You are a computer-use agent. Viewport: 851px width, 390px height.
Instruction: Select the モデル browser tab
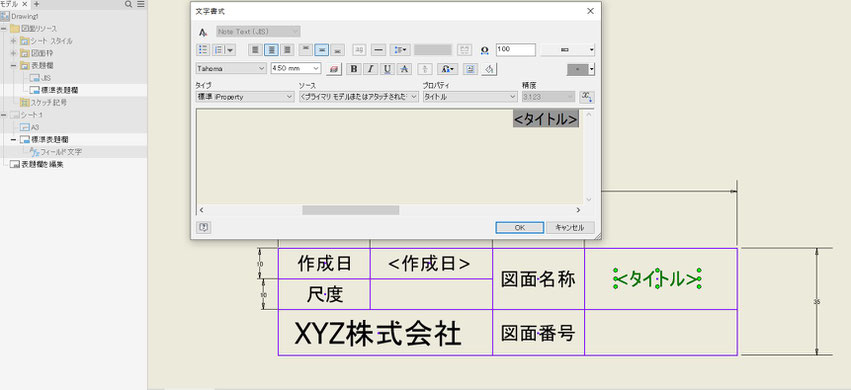9,4
